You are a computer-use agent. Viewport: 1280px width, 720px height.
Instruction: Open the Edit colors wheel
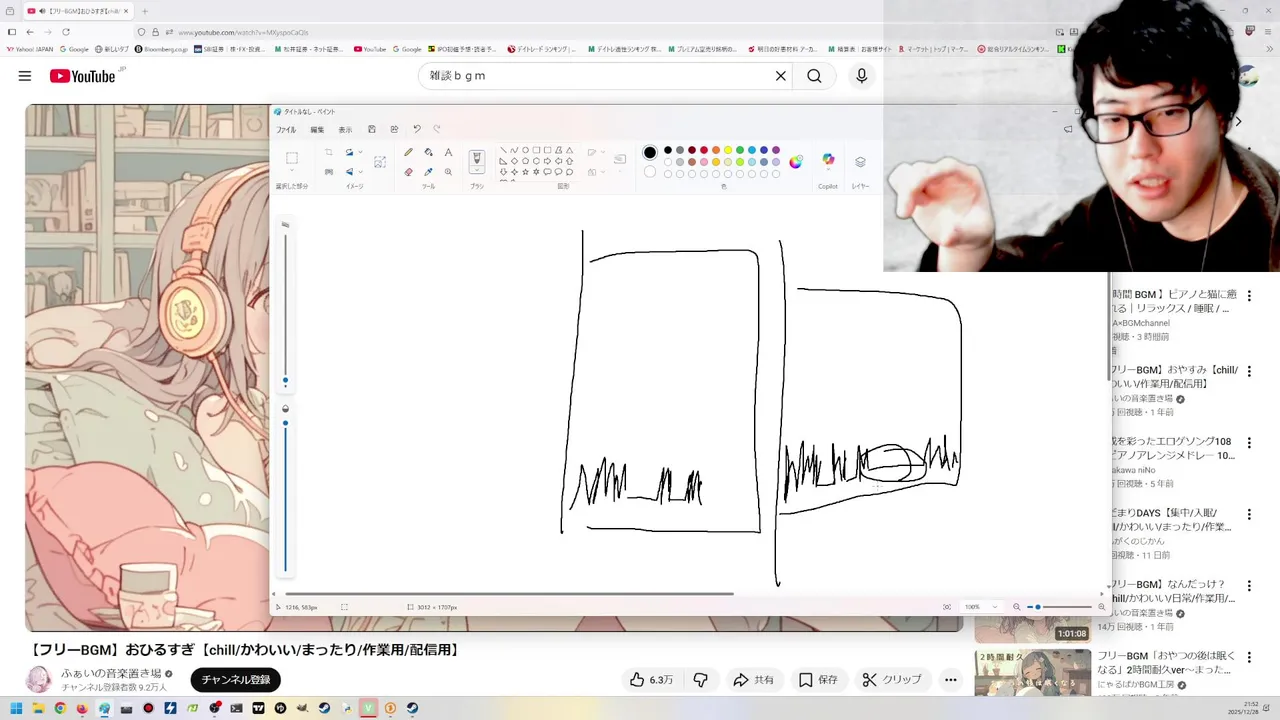click(x=796, y=162)
